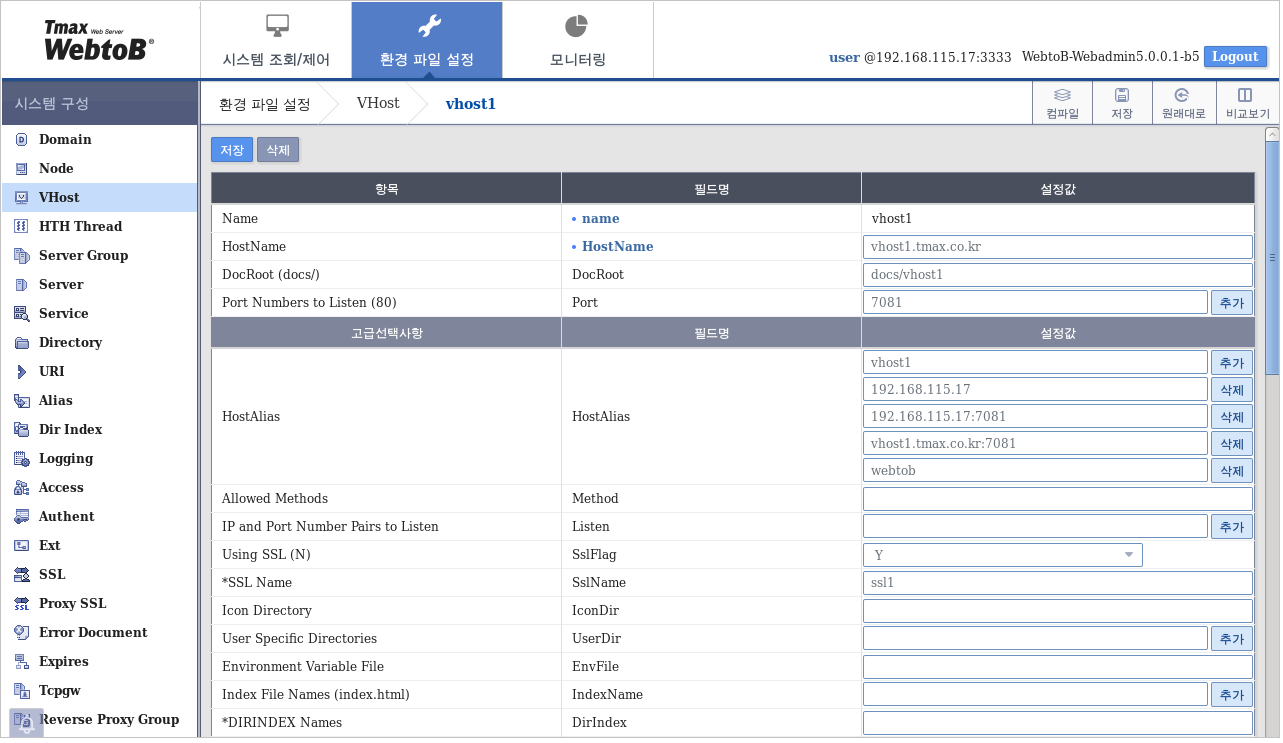This screenshot has height=743, width=1283.
Task: Click the 컴파일 compile toolbar icon
Action: click(1062, 95)
